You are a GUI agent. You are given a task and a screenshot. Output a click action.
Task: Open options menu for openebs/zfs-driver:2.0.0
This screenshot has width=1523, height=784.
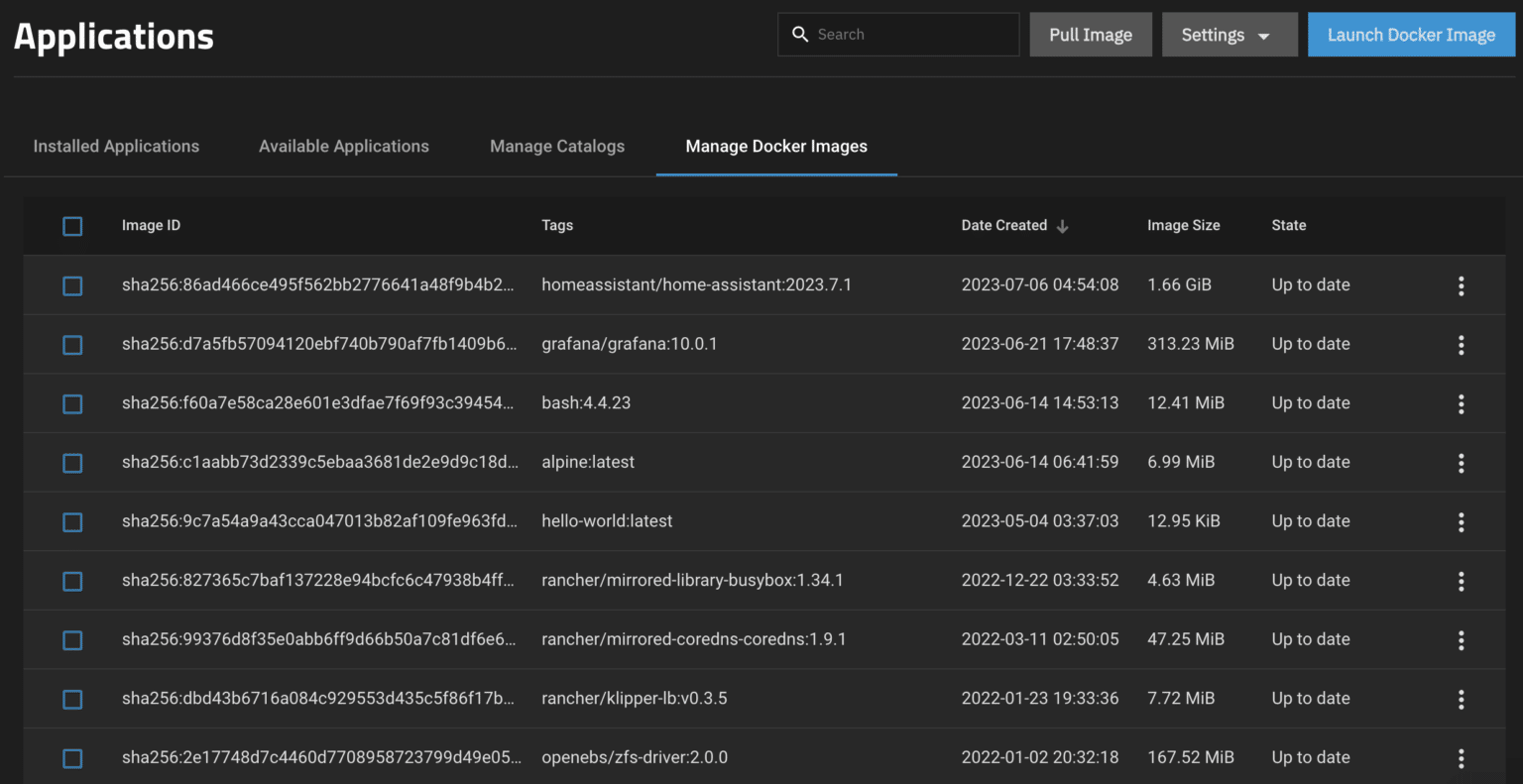tap(1461, 758)
